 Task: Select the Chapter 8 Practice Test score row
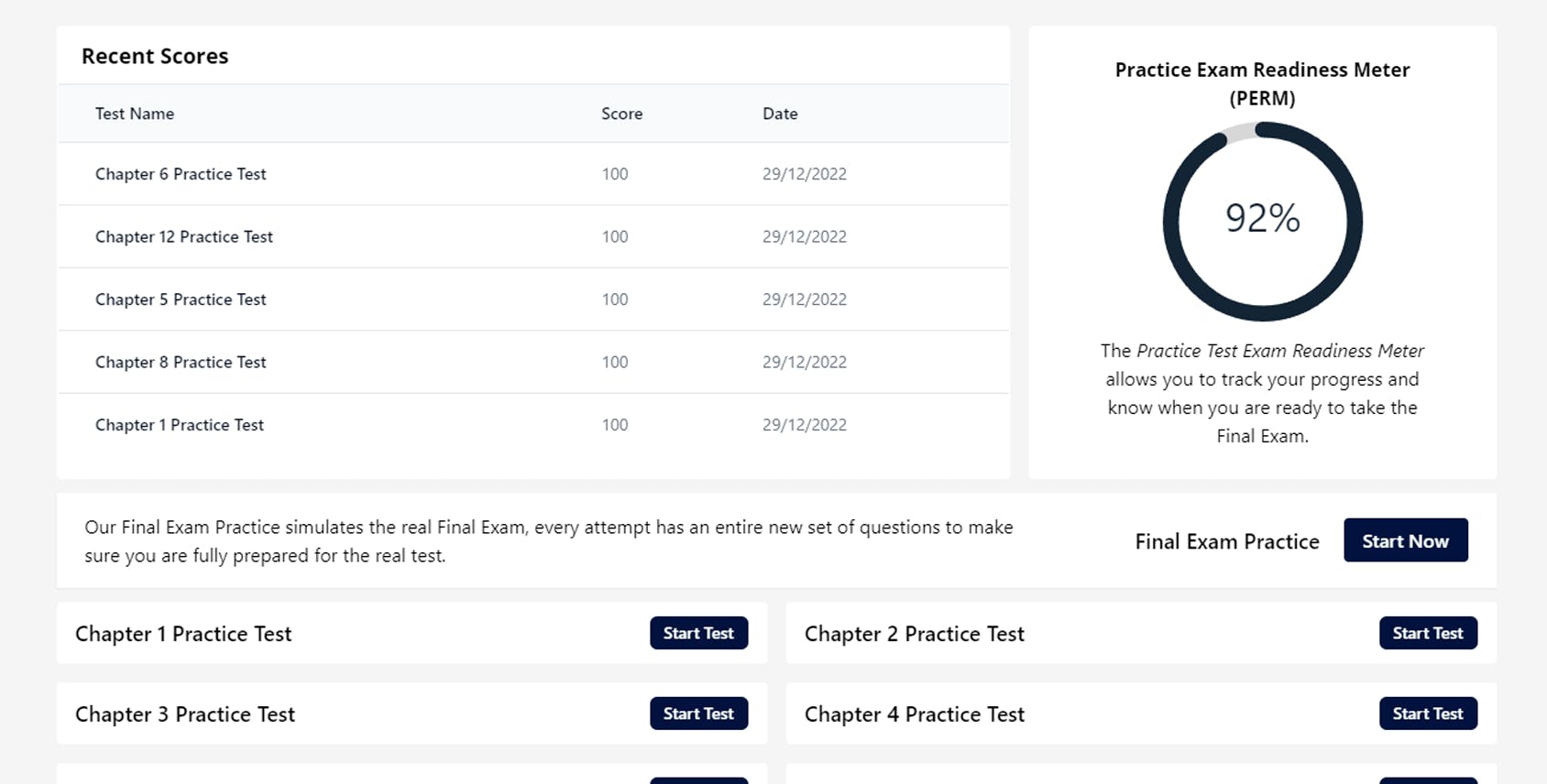click(x=181, y=362)
